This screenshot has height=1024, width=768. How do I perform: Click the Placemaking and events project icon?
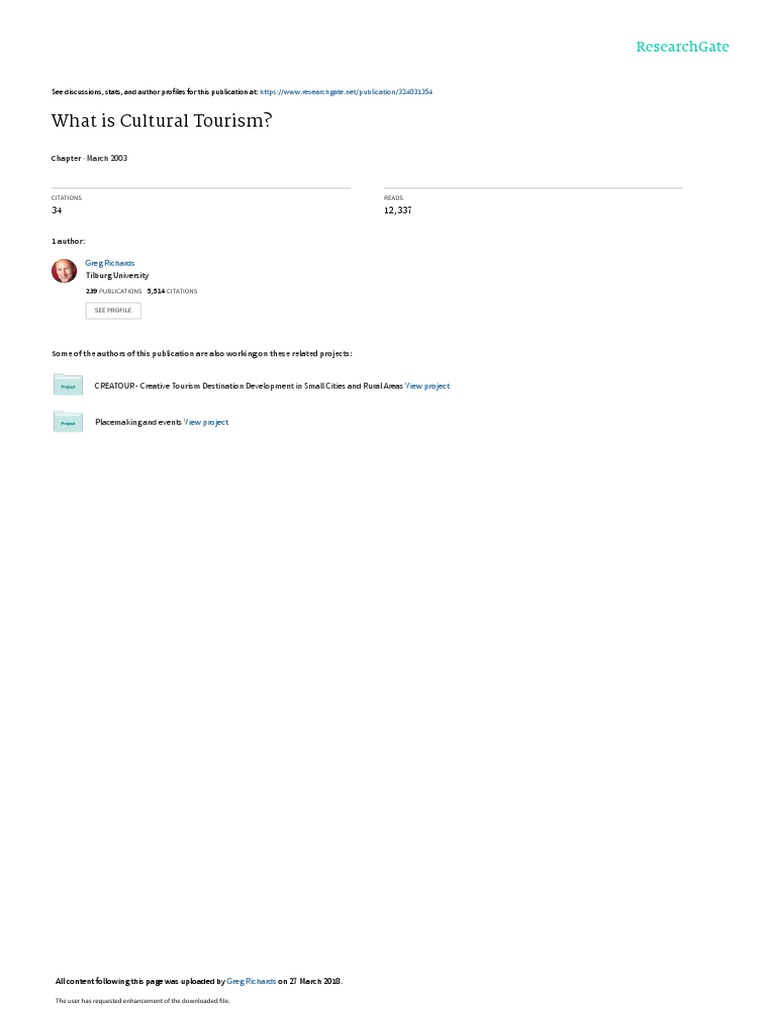pos(68,421)
